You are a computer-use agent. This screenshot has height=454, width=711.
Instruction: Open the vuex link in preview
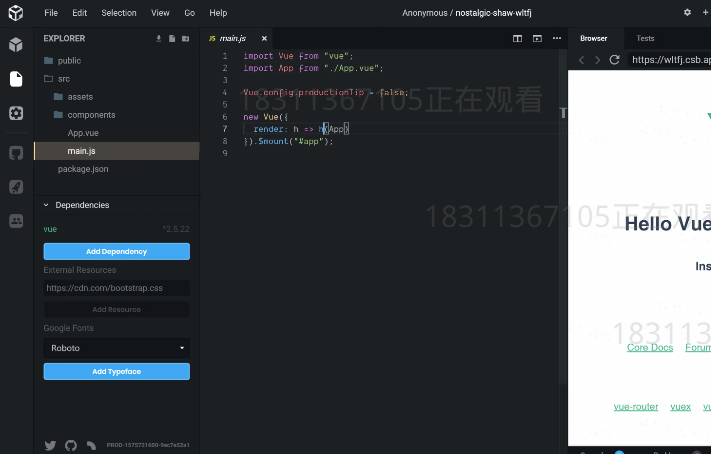pos(681,407)
